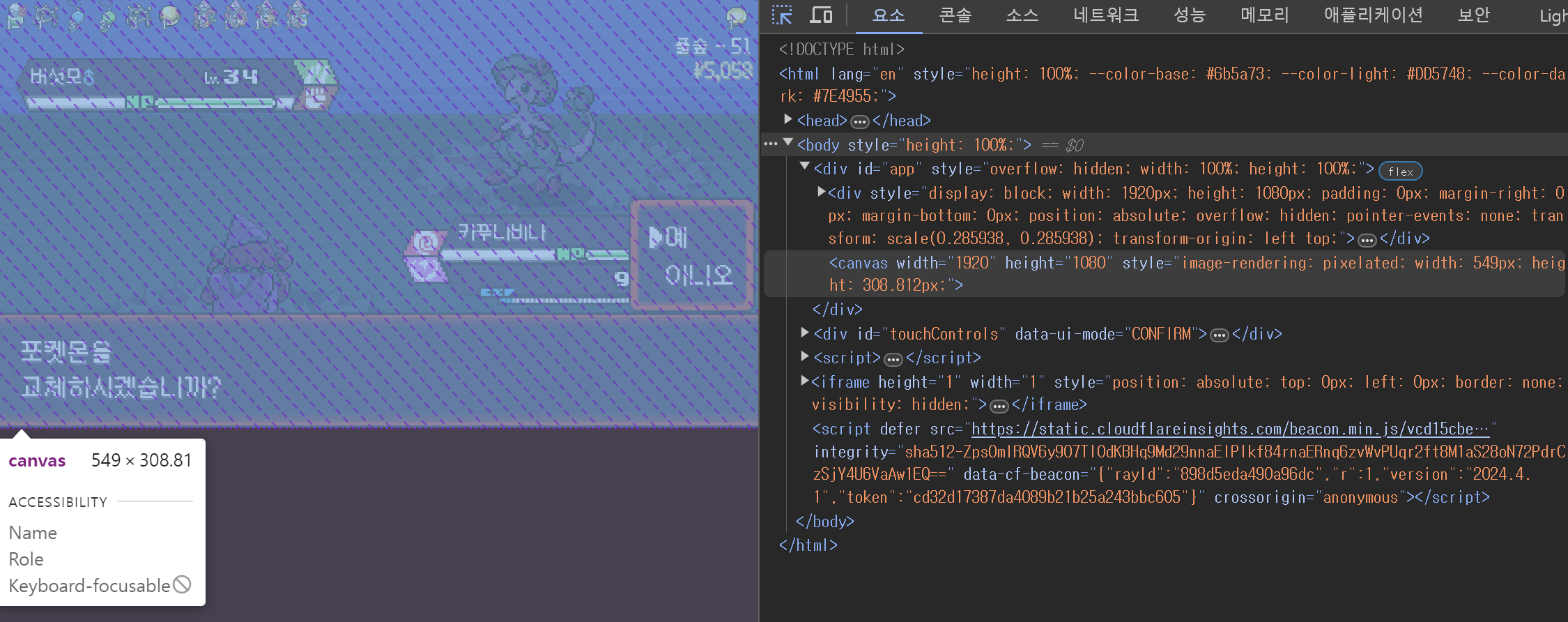Open the 네트워크 tab
Image resolution: width=1568 pixels, height=622 pixels.
1106,15
